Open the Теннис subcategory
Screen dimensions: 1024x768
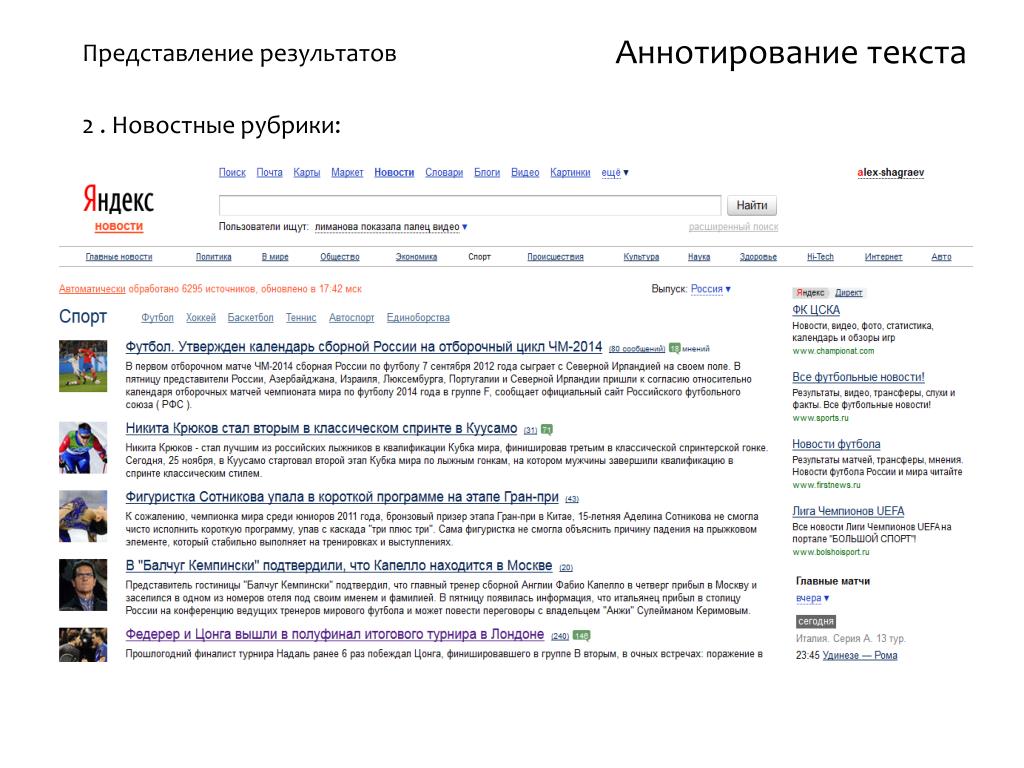[301, 317]
